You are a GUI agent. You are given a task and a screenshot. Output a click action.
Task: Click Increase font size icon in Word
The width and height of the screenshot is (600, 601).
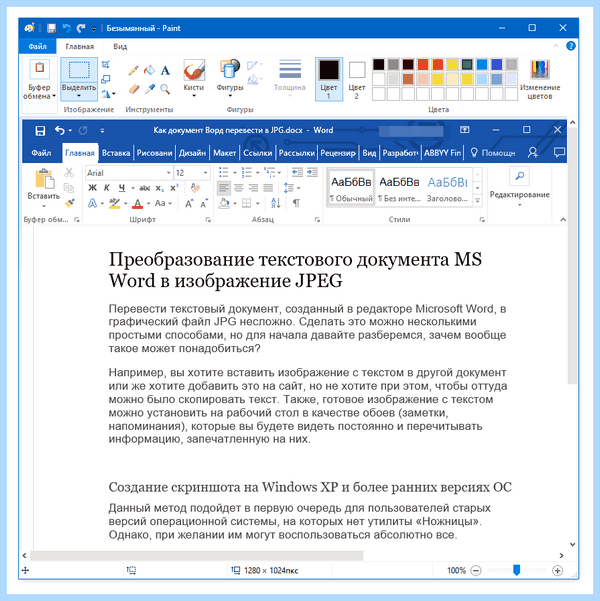(x=189, y=204)
